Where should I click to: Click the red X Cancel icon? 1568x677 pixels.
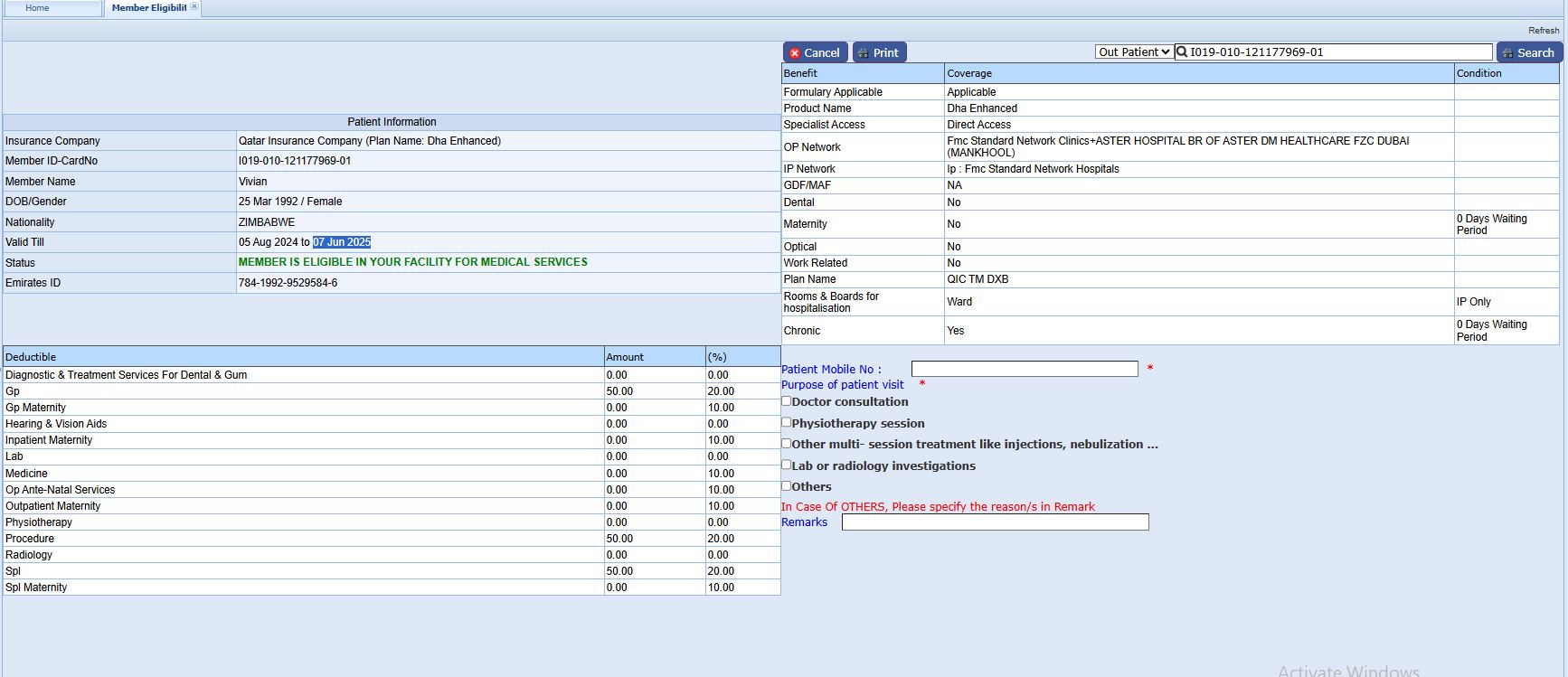click(795, 53)
